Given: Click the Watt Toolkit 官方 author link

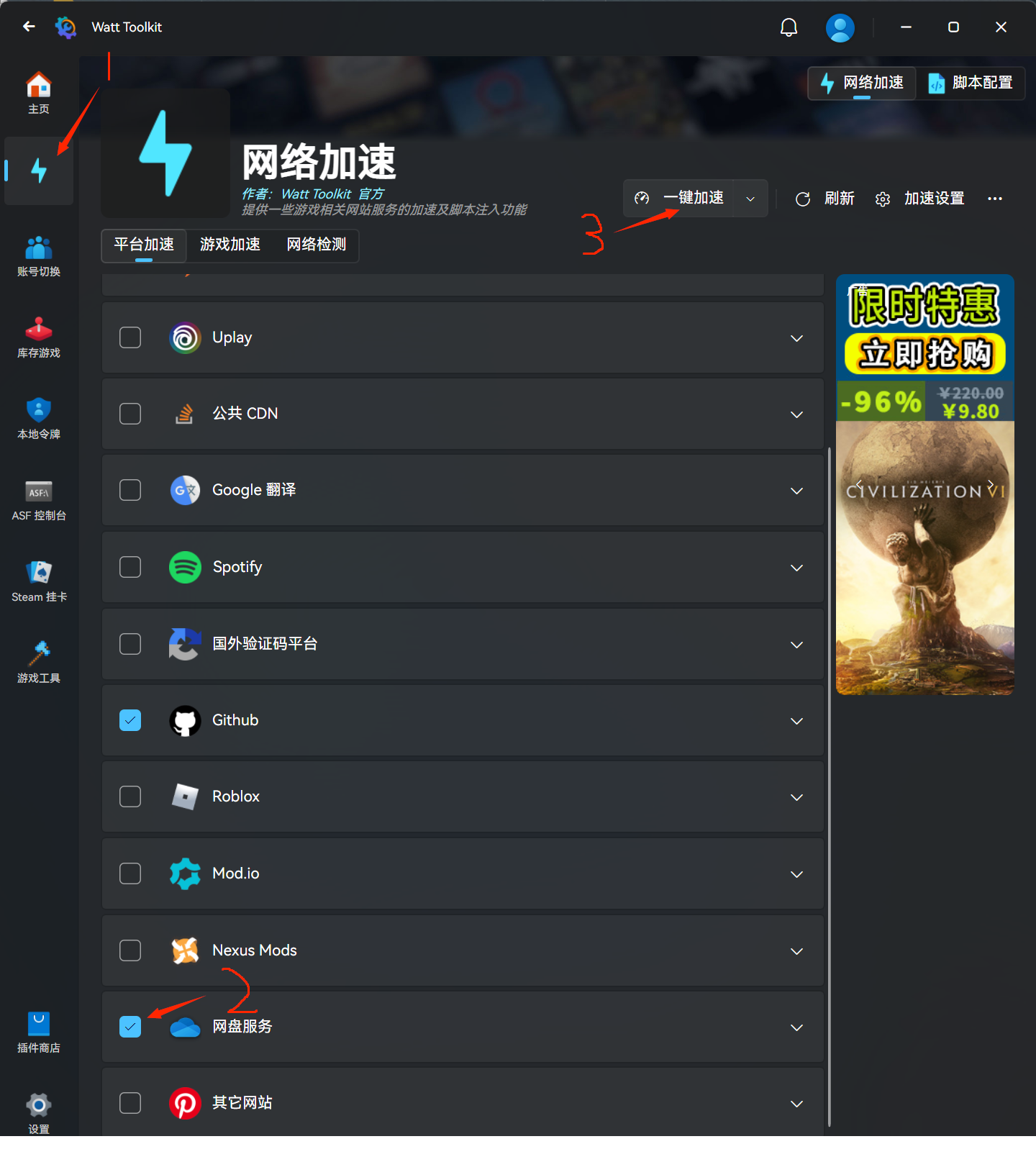Looking at the screenshot, I should coord(332,194).
